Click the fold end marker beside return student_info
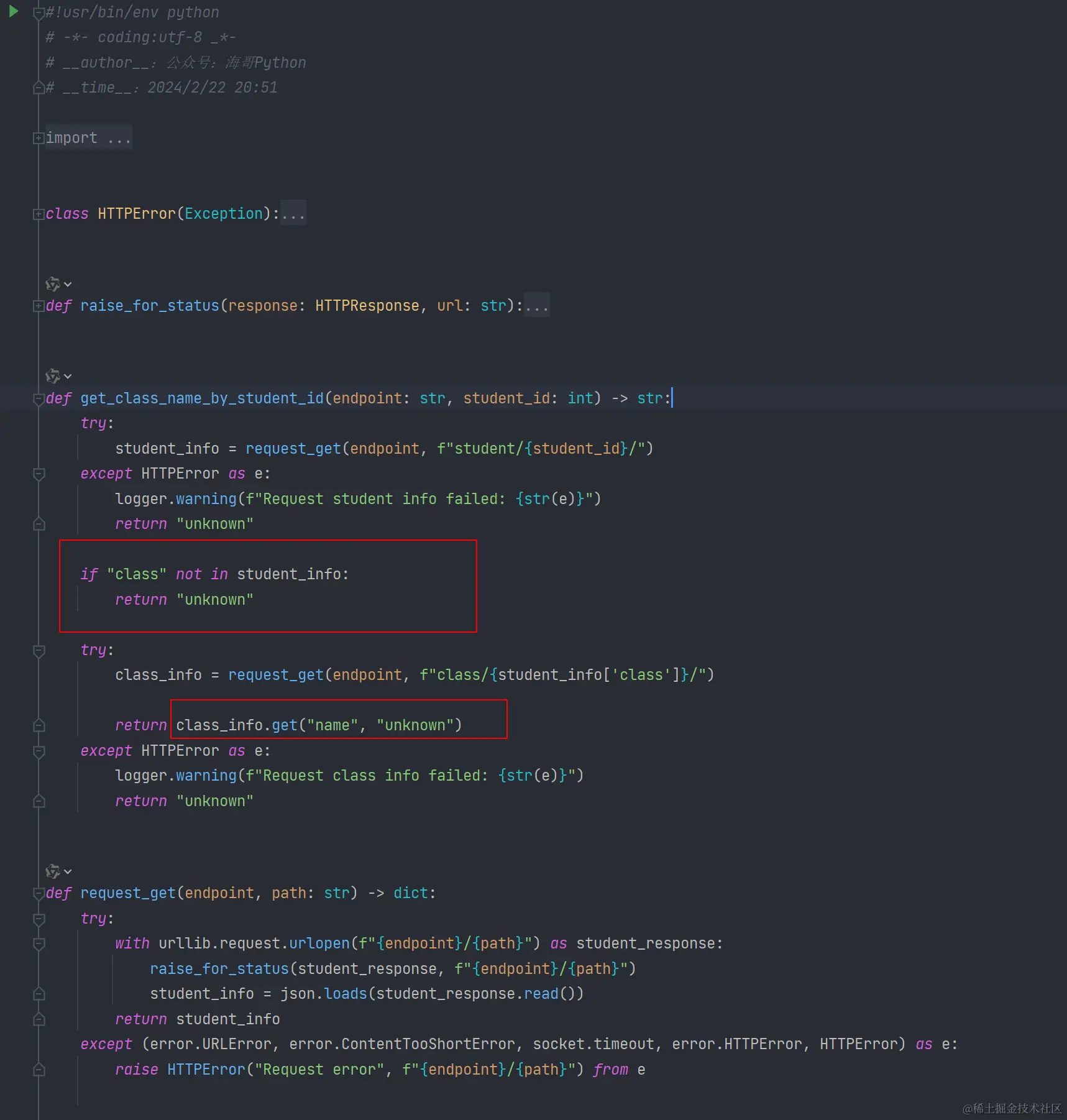Image resolution: width=1067 pixels, height=1120 pixels. point(39,1019)
